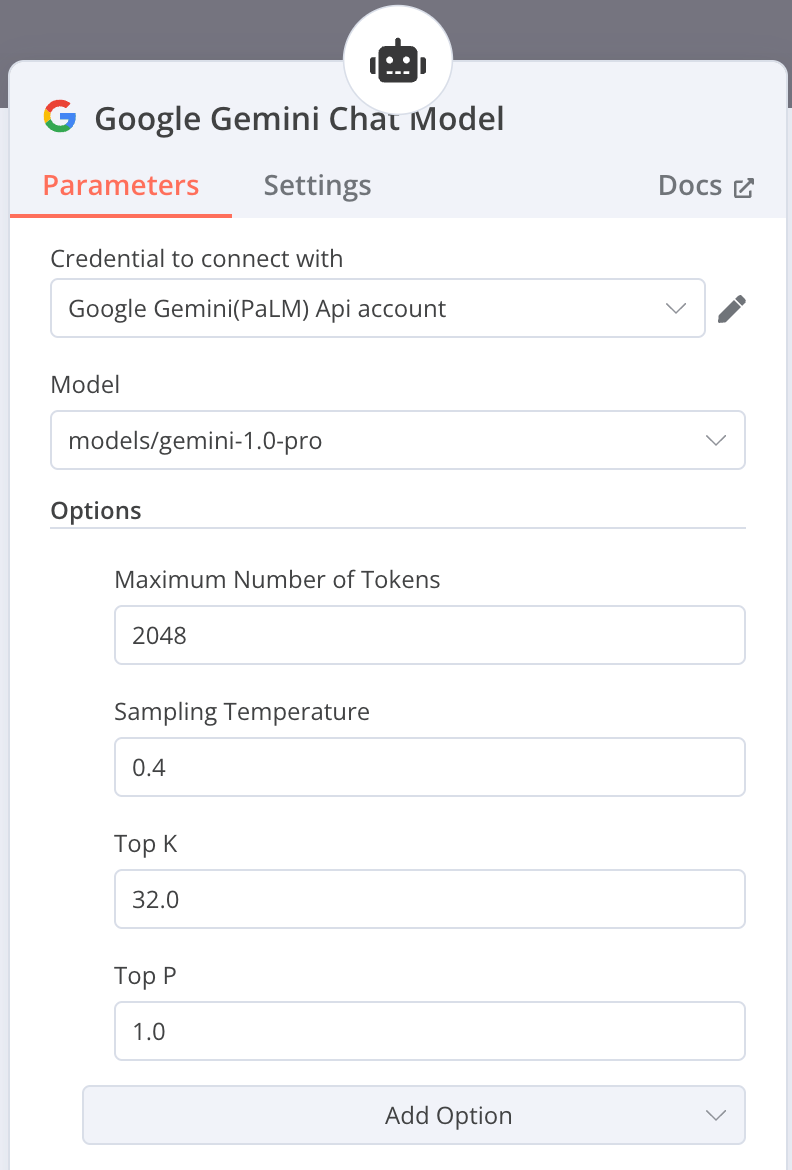Focus the Maximum Number of Tokens field
Image resolution: width=792 pixels, height=1170 pixels.
tap(430, 635)
